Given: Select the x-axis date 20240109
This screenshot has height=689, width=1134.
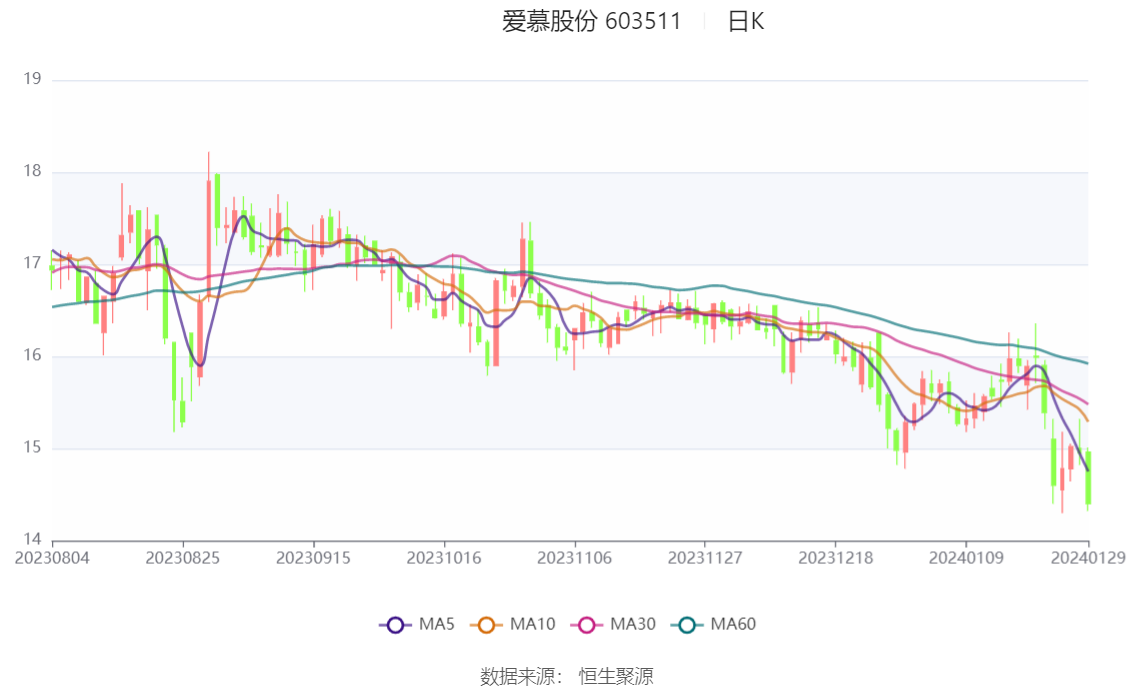Looking at the screenshot, I should pyautogui.click(x=966, y=558).
